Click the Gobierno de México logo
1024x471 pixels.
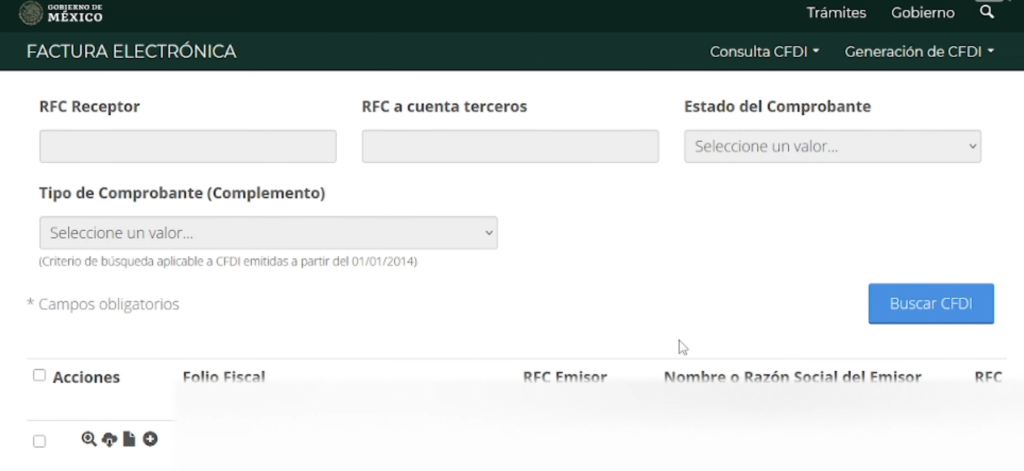tap(61, 13)
